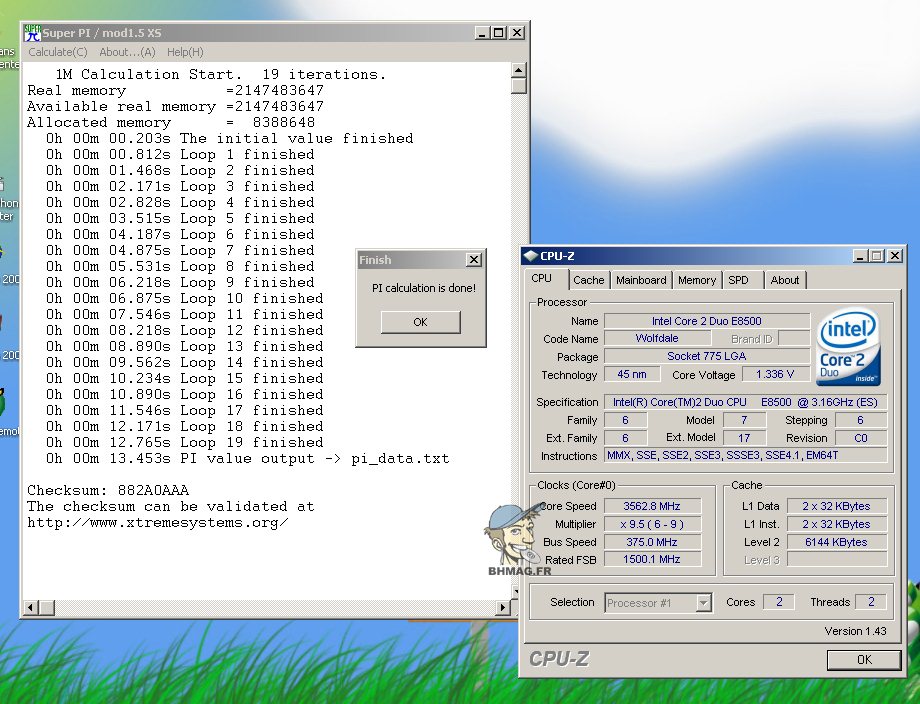
Task: Click the Level 2 cache value 6144 KBytes
Action: click(837, 542)
